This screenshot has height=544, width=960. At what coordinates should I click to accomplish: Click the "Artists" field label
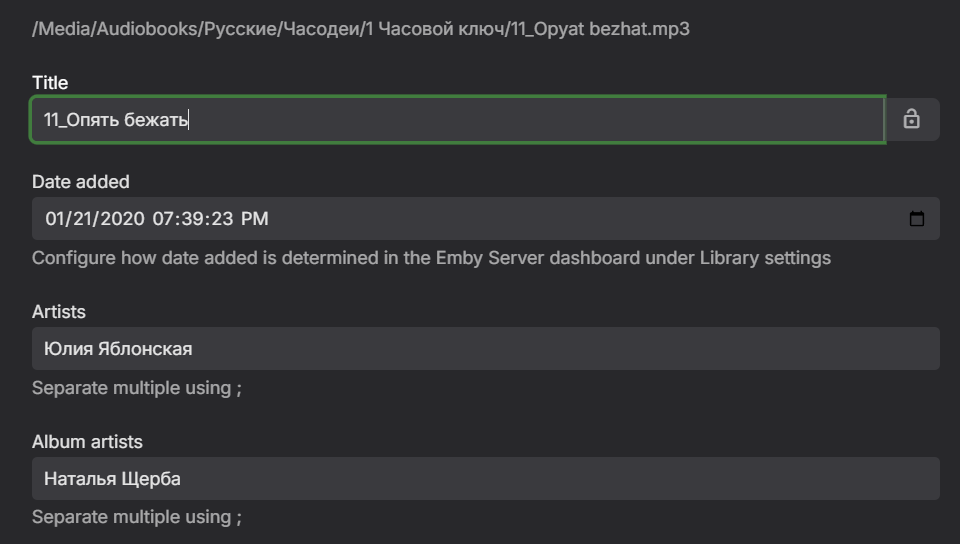click(59, 312)
